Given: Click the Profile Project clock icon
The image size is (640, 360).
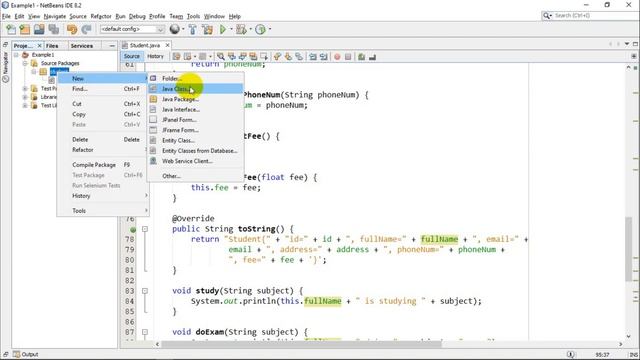Looking at the screenshot, I should click(x=260, y=29).
